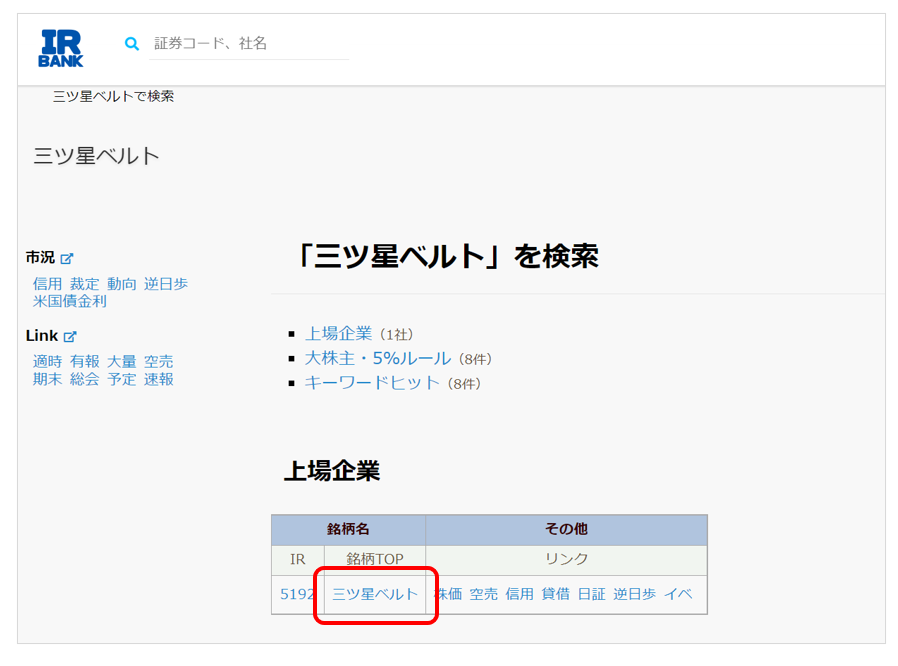The image size is (898, 666).
Task: Open the 速報 link in sidebar
Action: coord(158,379)
